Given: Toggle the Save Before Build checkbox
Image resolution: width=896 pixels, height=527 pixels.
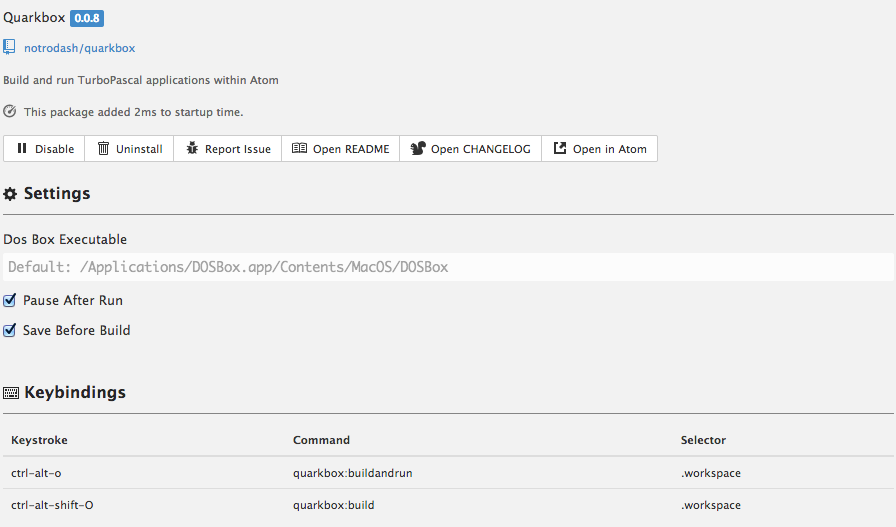Looking at the screenshot, I should click(10, 330).
